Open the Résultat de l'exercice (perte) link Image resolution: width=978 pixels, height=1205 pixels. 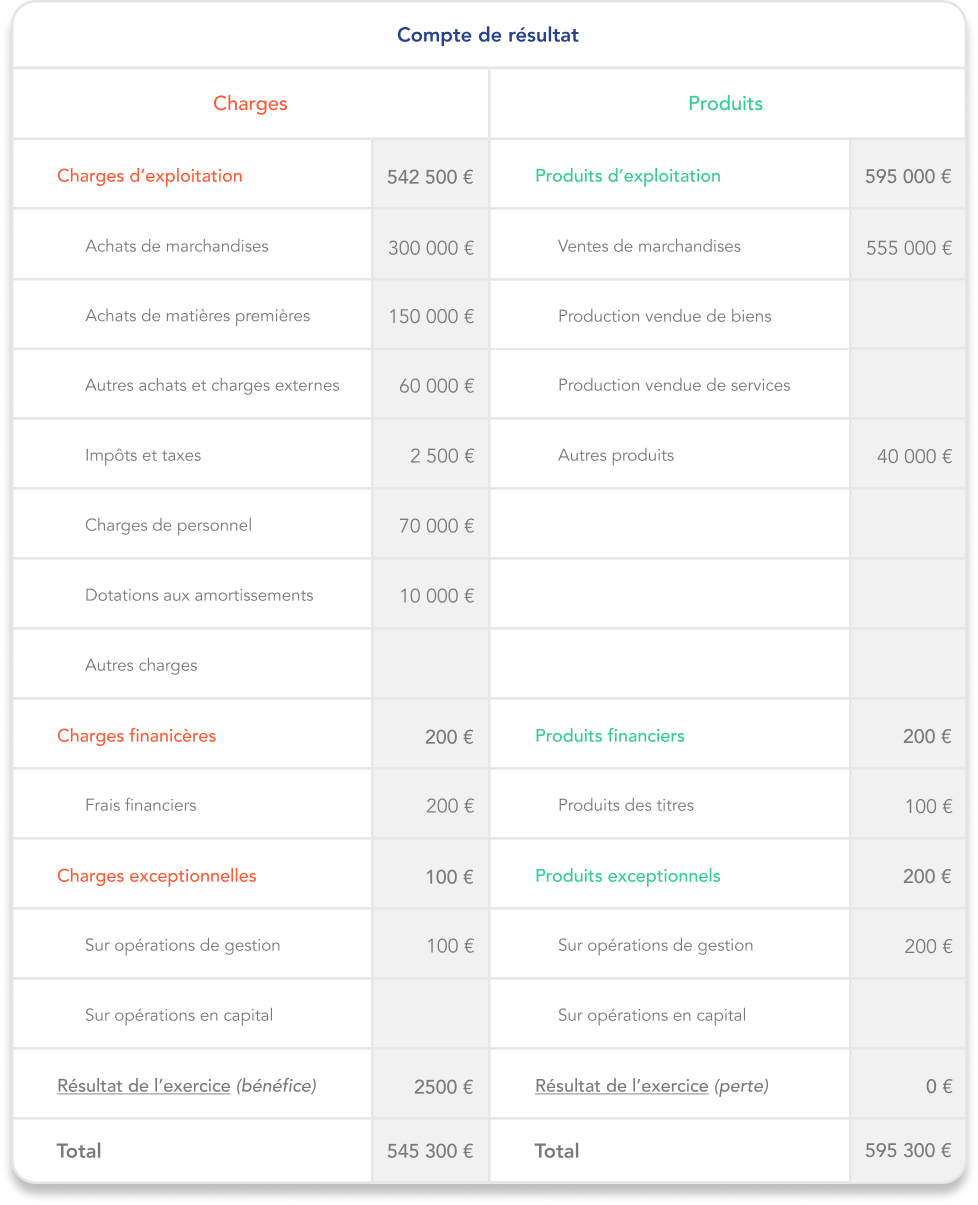pyautogui.click(x=622, y=1085)
